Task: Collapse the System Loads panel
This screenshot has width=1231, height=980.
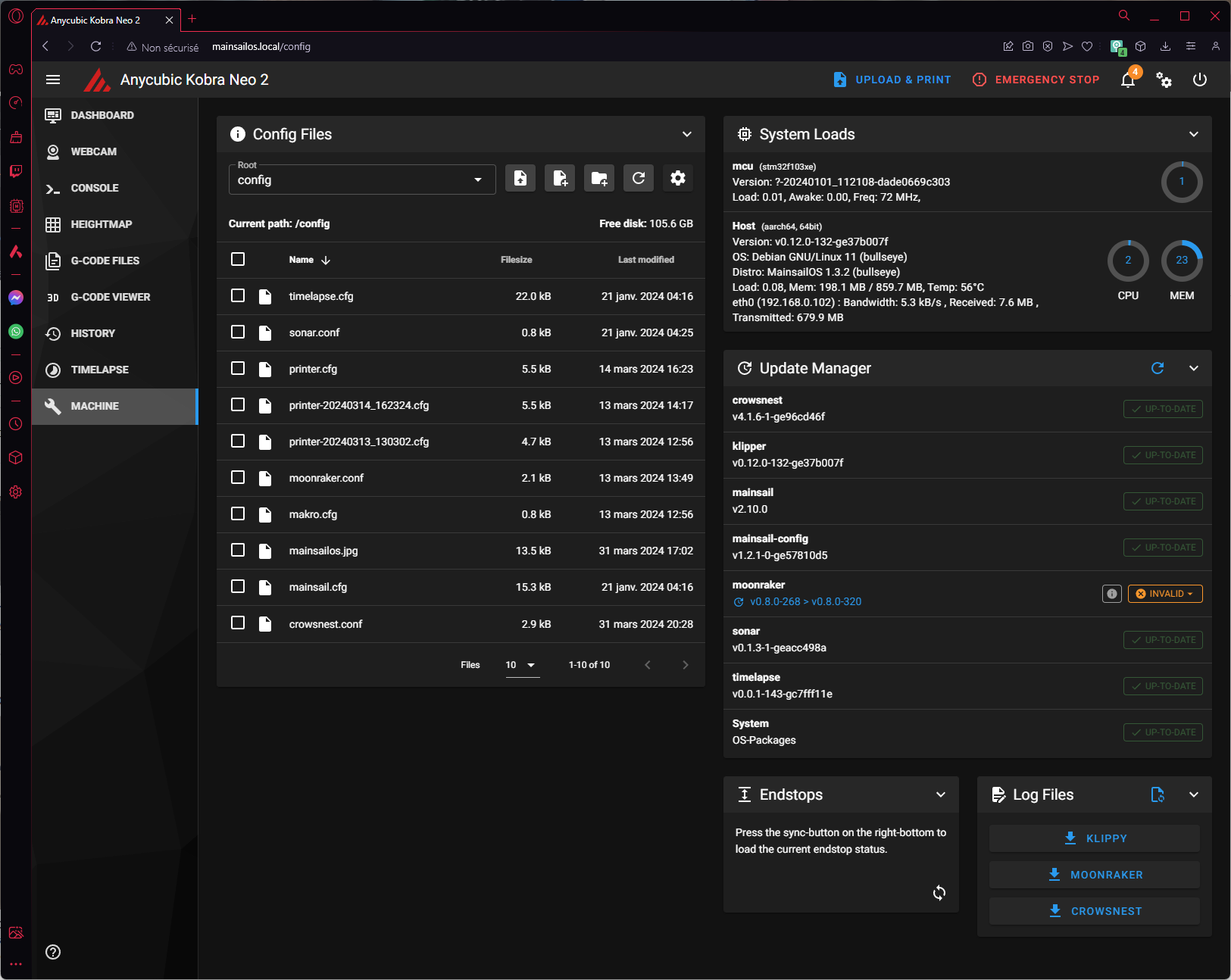Action: pos(1194,134)
